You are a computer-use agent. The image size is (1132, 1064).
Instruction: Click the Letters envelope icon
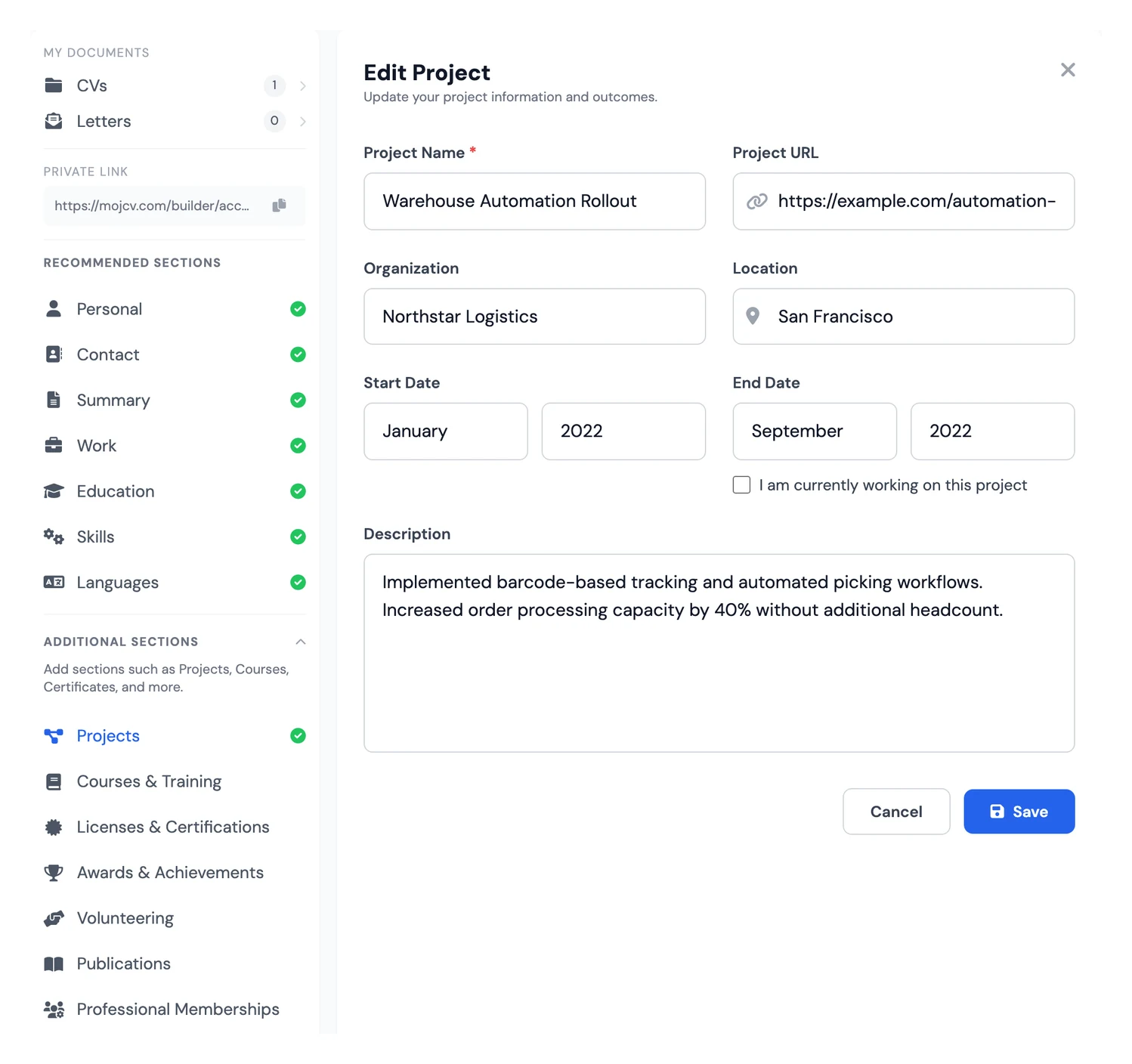click(x=54, y=121)
